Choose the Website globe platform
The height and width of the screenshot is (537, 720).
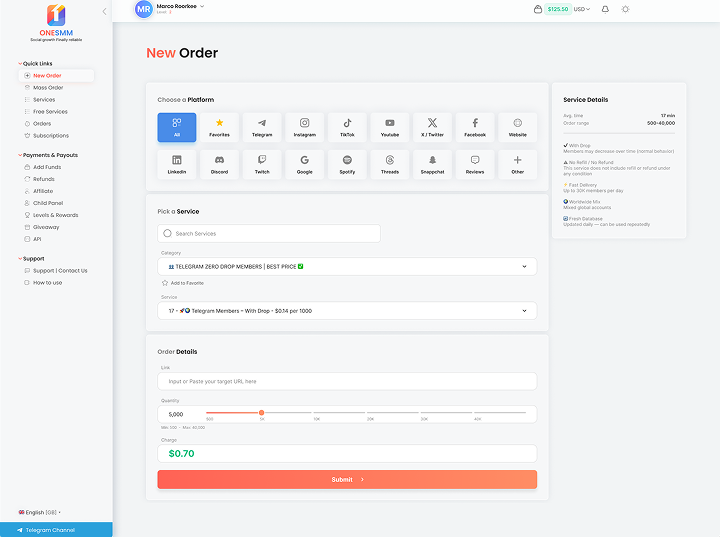518,127
